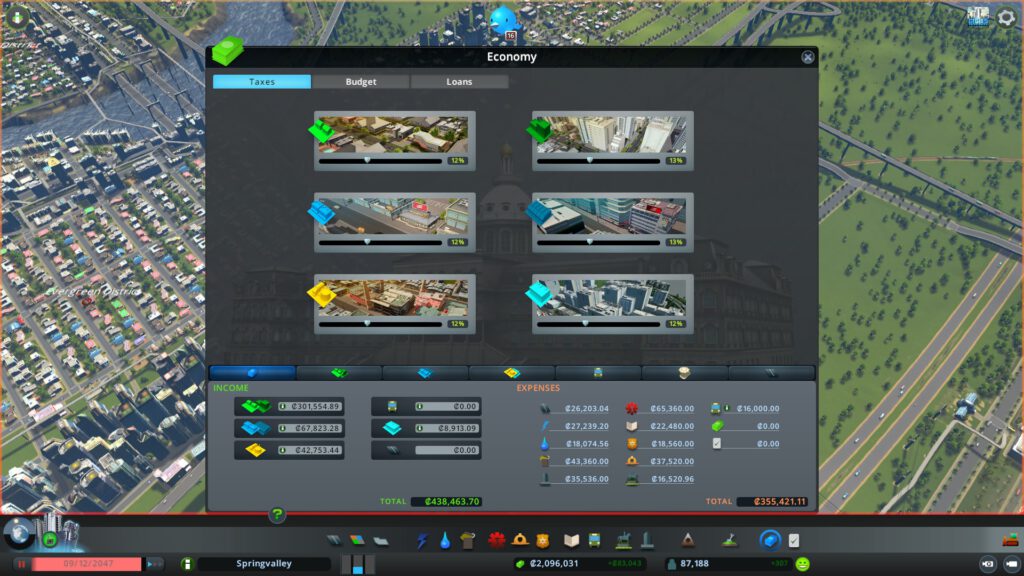
Task: Open the Fire Department helmet menu
Action: [x=520, y=540]
